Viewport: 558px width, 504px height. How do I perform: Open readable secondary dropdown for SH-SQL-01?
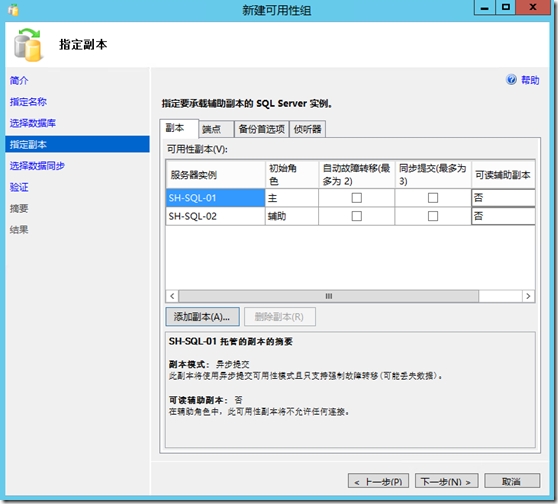(503, 198)
